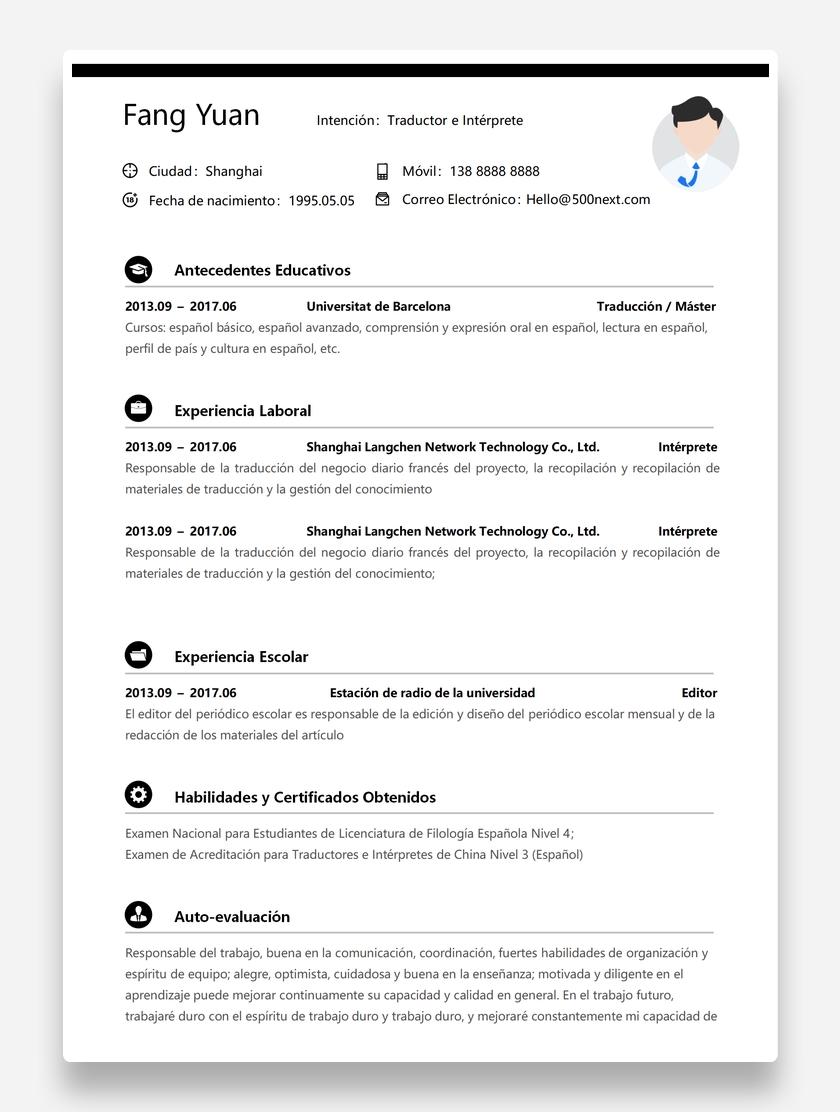Click the email address Hello@500next.com

[588, 199]
